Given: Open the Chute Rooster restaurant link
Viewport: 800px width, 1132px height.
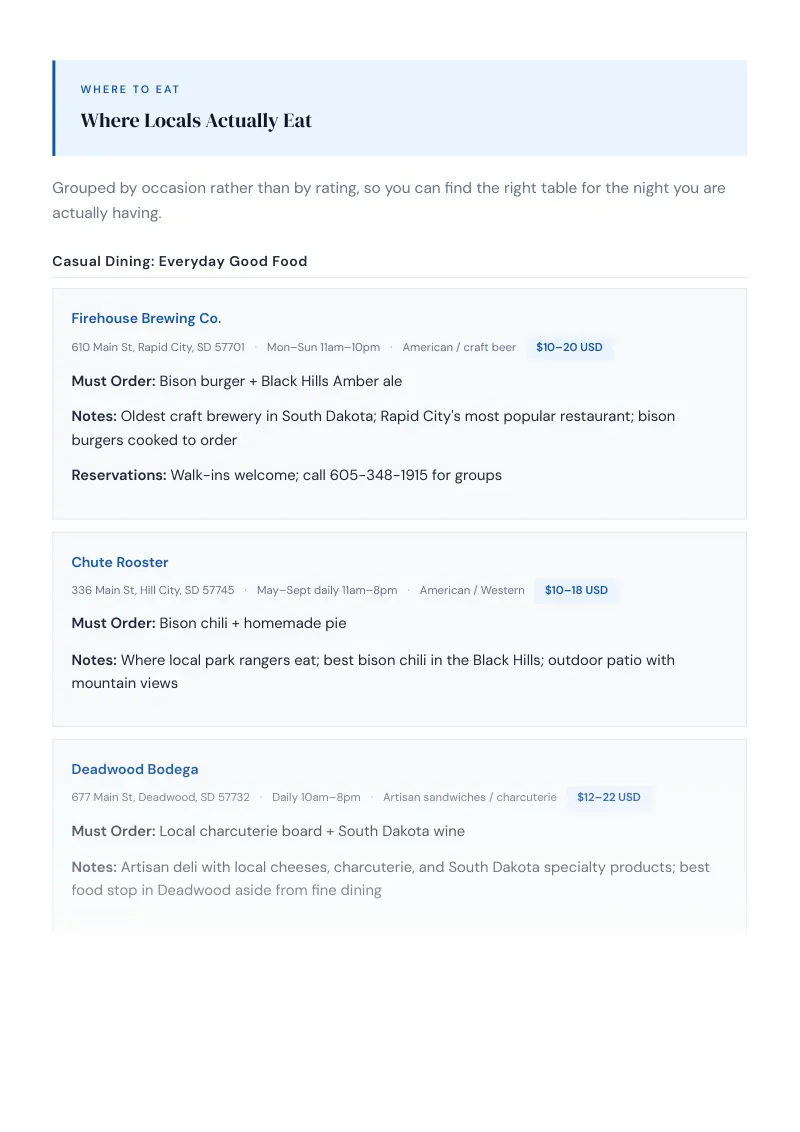Looking at the screenshot, I should coord(120,562).
